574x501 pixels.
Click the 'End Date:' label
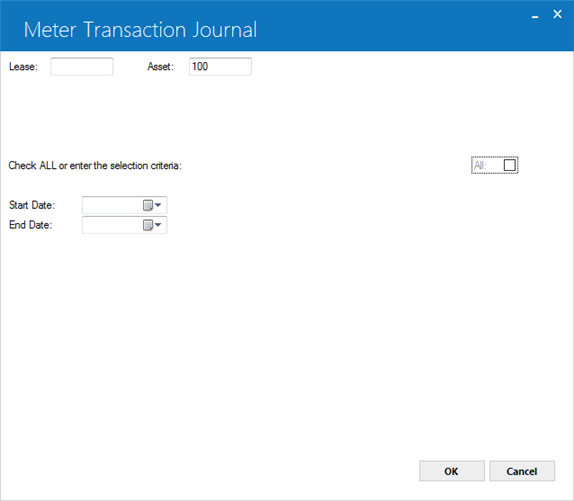click(x=31, y=225)
